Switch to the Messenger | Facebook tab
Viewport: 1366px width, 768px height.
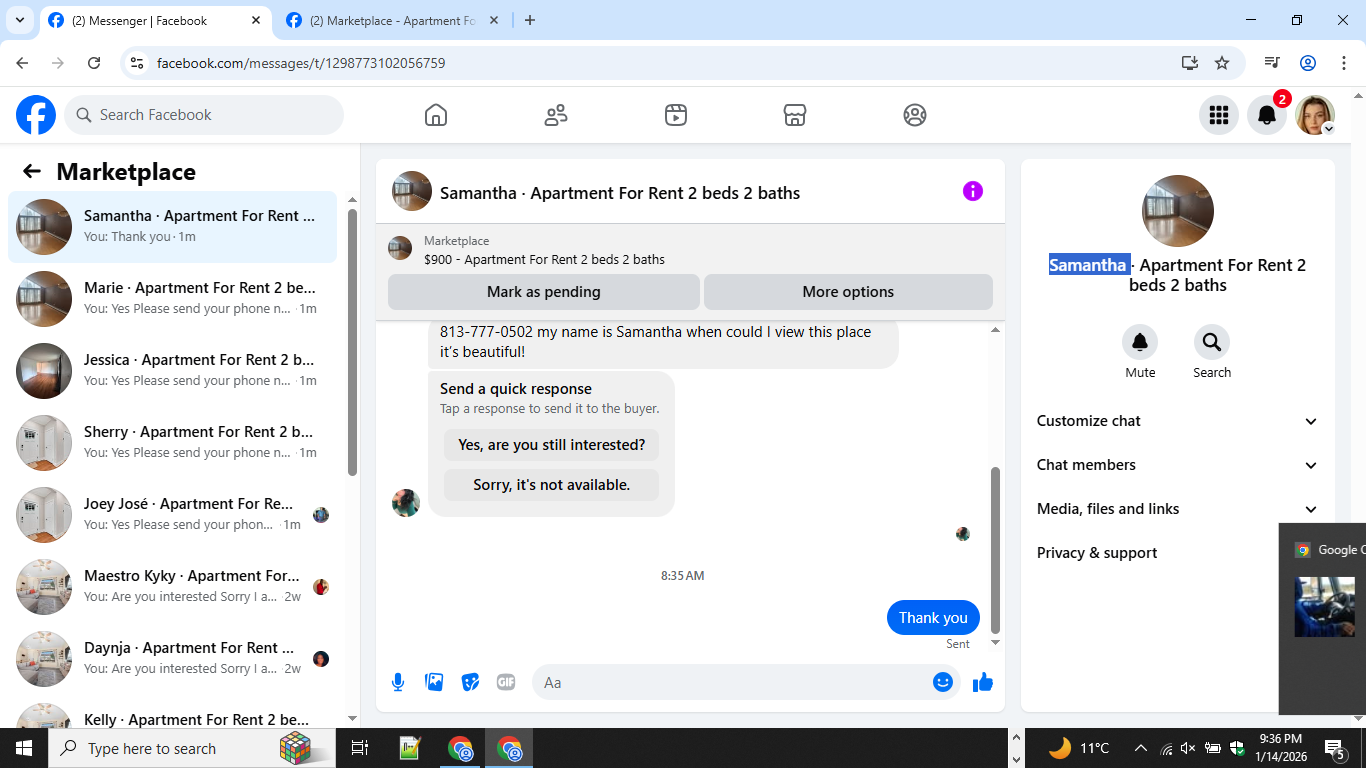point(155,20)
